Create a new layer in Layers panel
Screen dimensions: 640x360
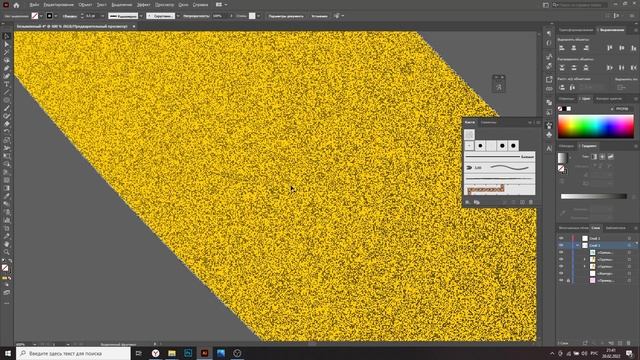[x=620, y=343]
